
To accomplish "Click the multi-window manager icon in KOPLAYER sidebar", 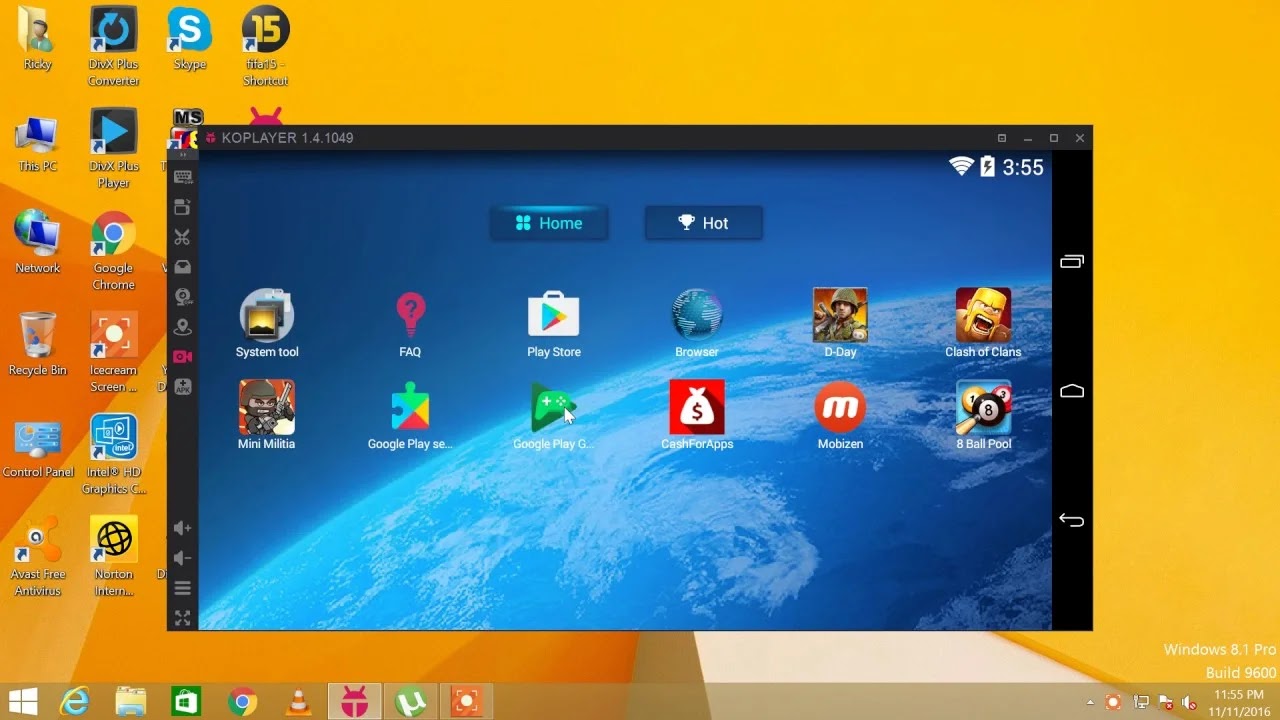I will (182, 207).
